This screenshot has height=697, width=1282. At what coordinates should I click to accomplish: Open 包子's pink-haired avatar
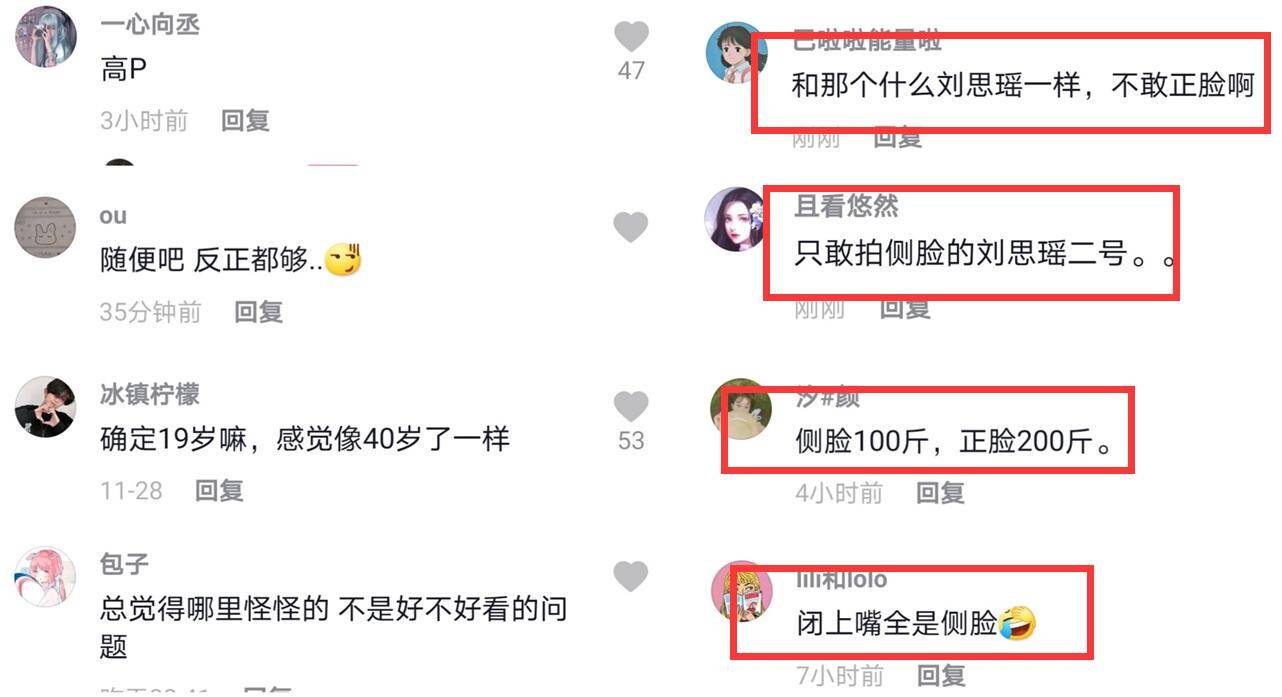pos(45,577)
